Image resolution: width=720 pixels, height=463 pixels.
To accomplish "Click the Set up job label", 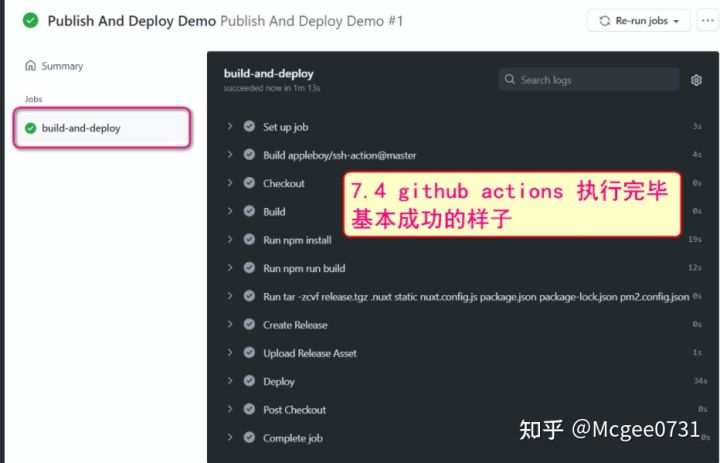I will pos(285,127).
